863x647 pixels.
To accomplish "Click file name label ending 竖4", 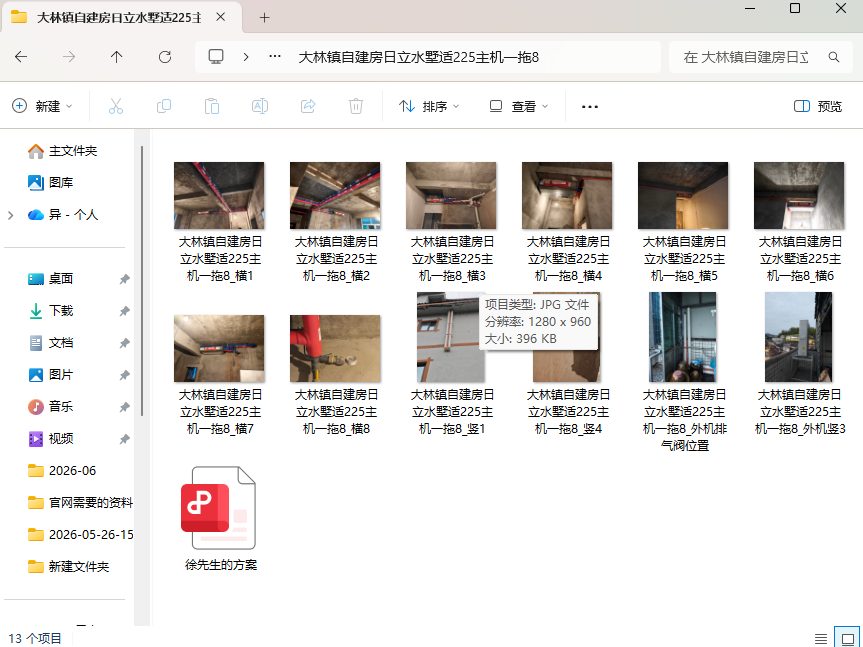I will [568, 412].
